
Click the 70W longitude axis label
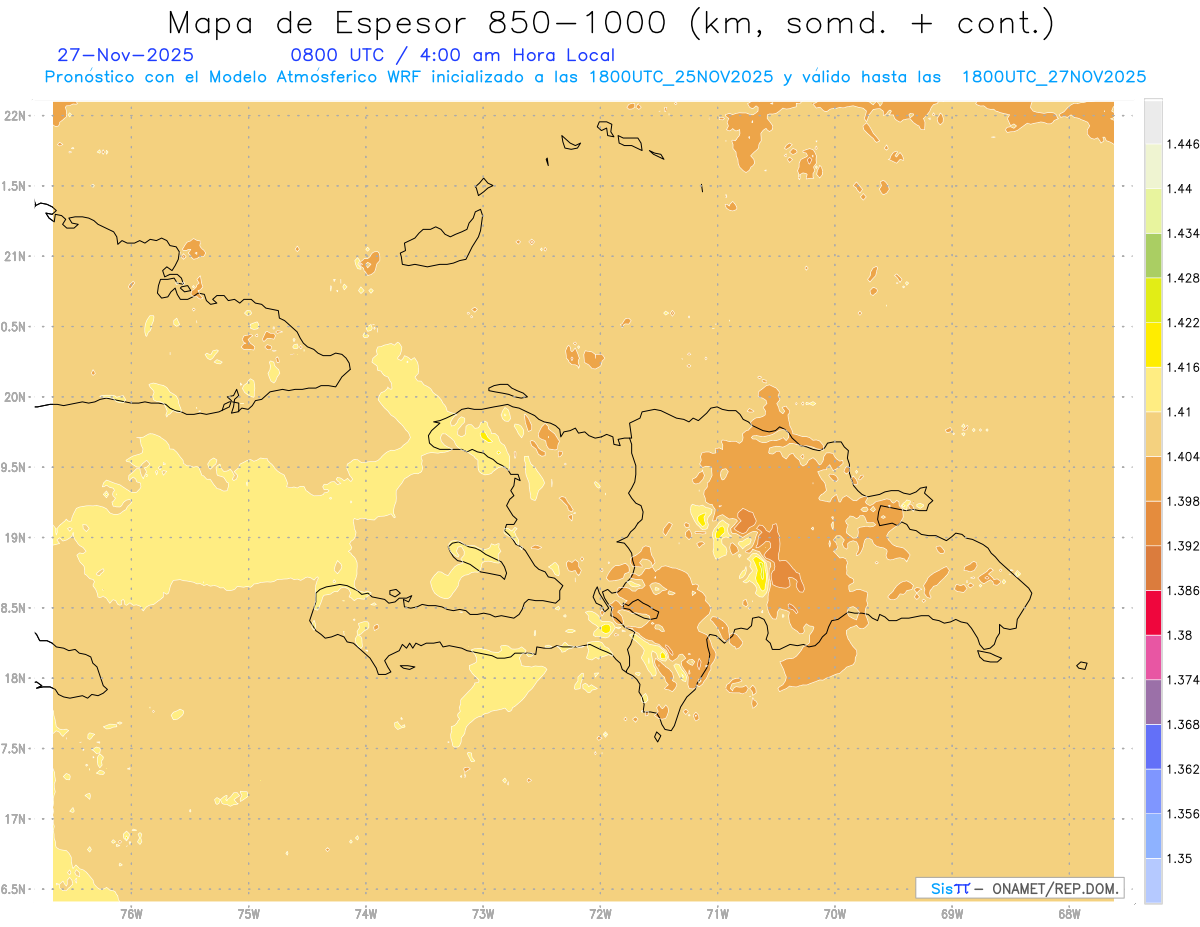[x=835, y=913]
